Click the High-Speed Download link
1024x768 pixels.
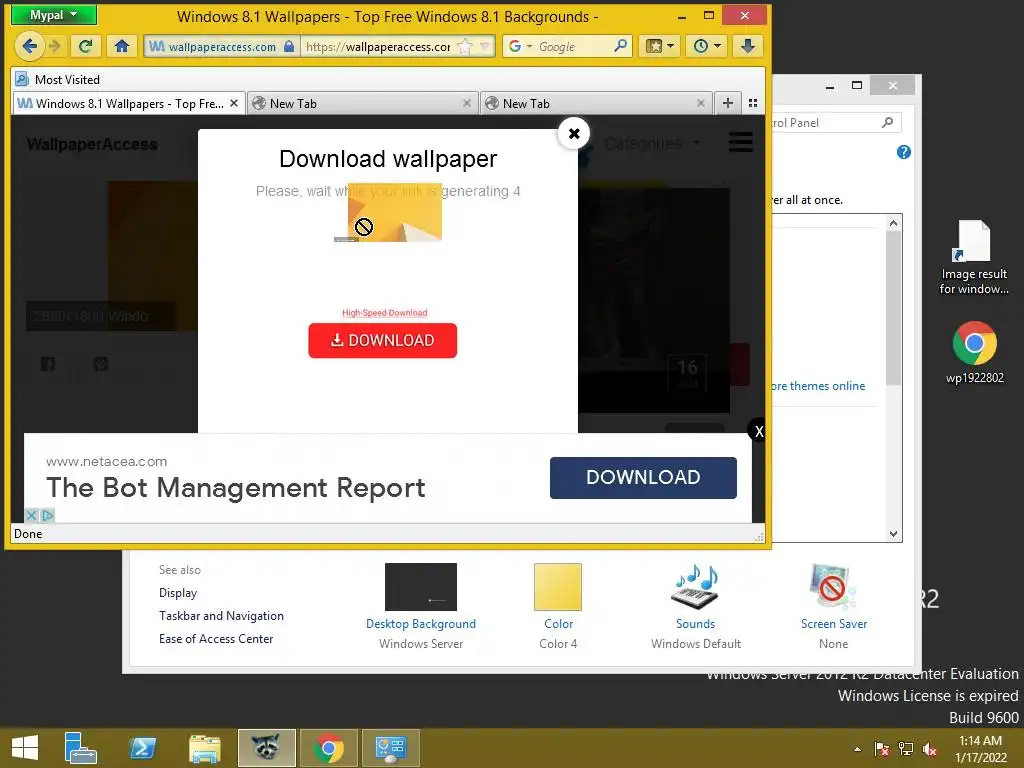coord(385,313)
